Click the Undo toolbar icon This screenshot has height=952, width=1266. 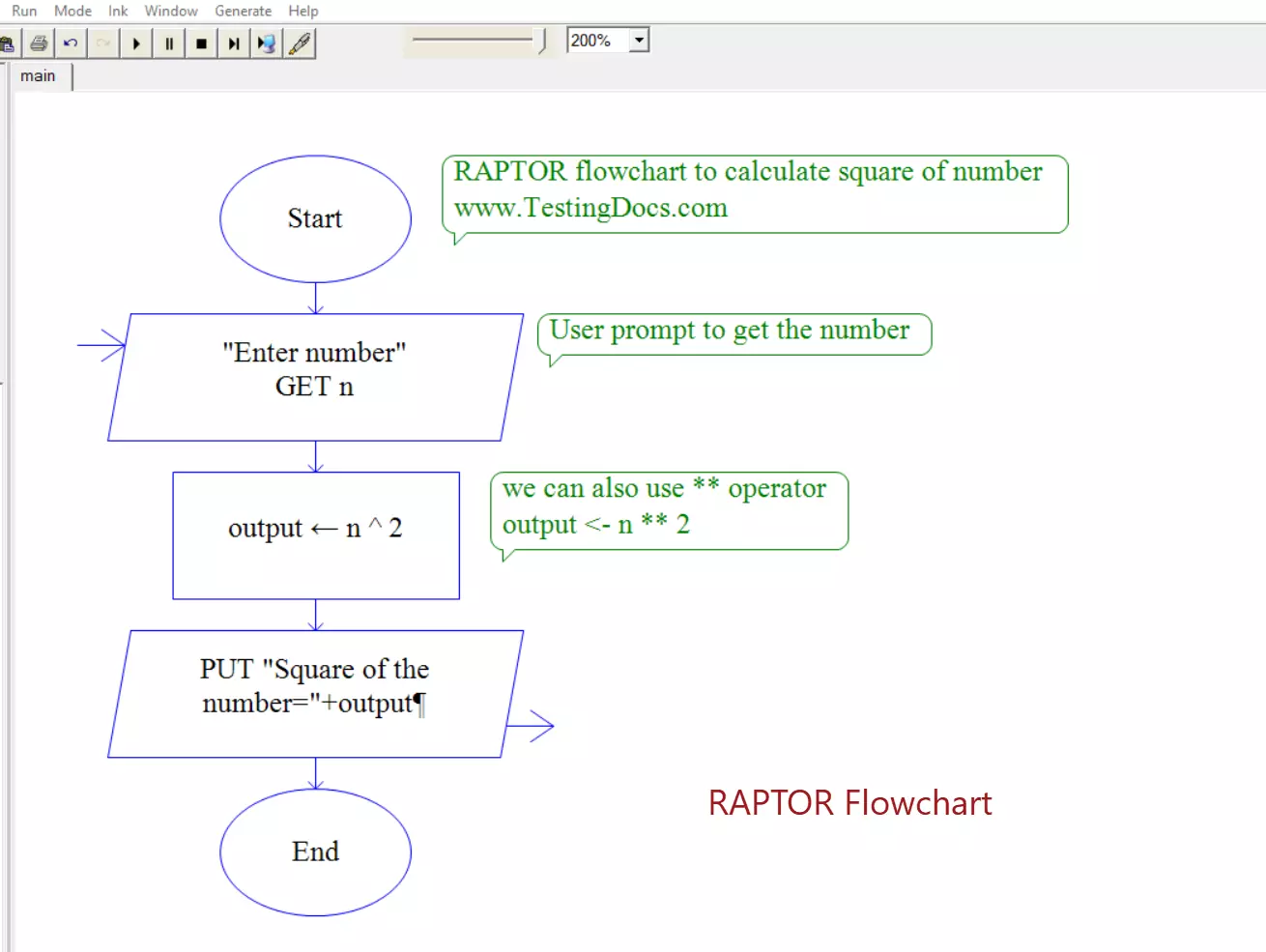pos(71,43)
